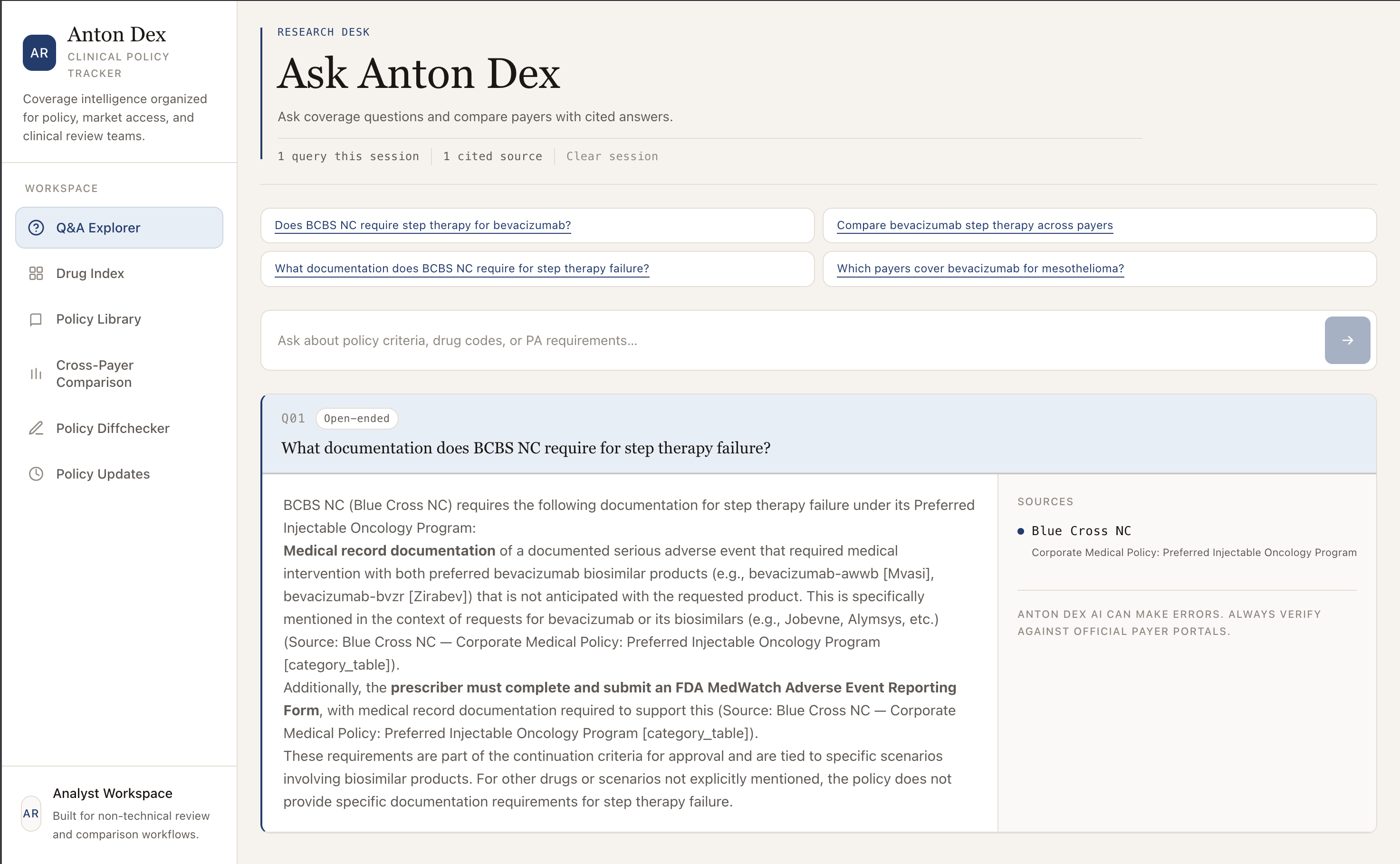This screenshot has width=1400, height=864.
Task: Click the Cross-Payer Comparison bars icon
Action: 36,374
